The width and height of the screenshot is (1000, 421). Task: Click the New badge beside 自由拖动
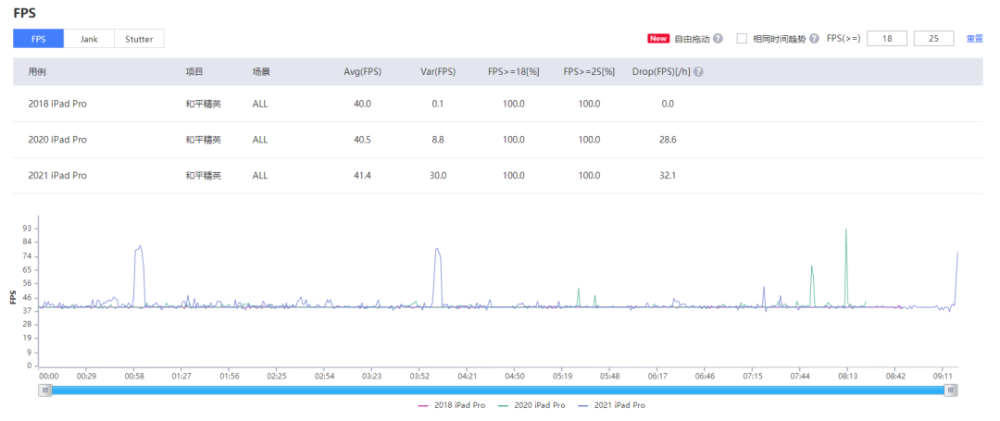[x=659, y=38]
